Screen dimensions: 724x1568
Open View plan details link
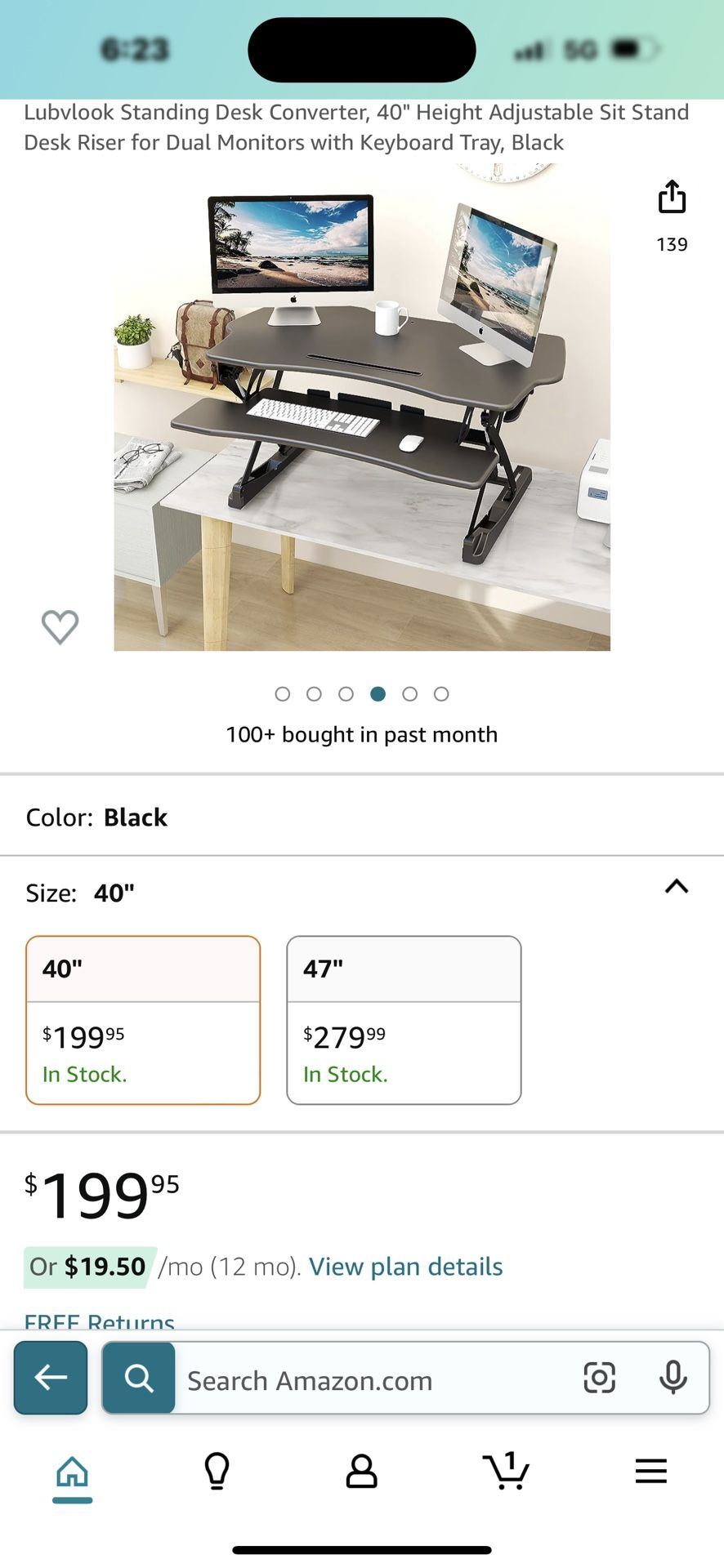[x=405, y=1267]
